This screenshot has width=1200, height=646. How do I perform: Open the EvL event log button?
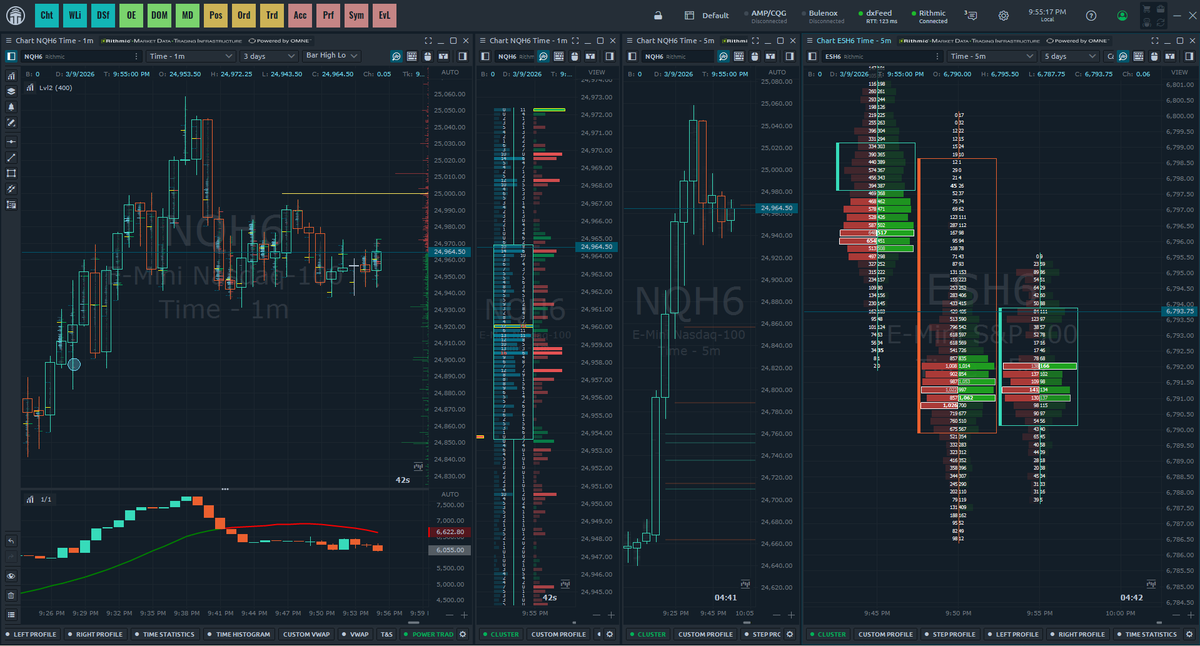385,16
